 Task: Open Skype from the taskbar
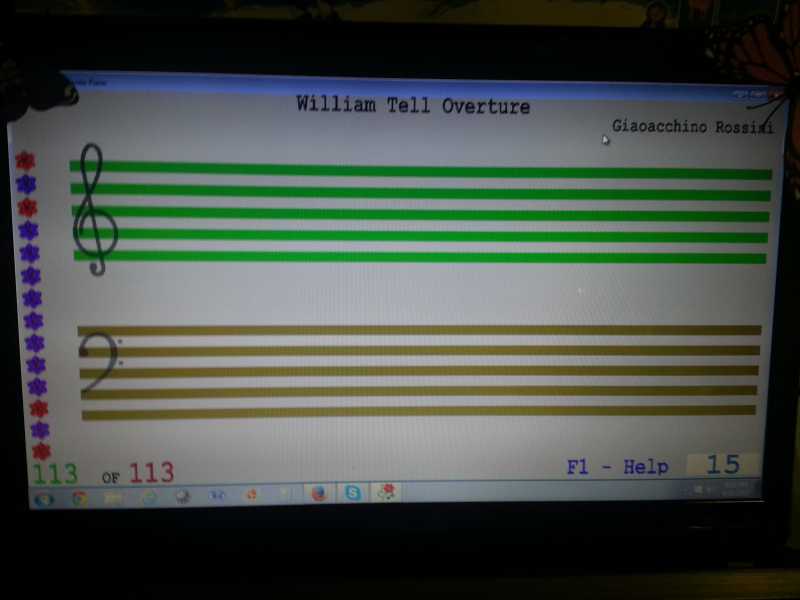(353, 493)
